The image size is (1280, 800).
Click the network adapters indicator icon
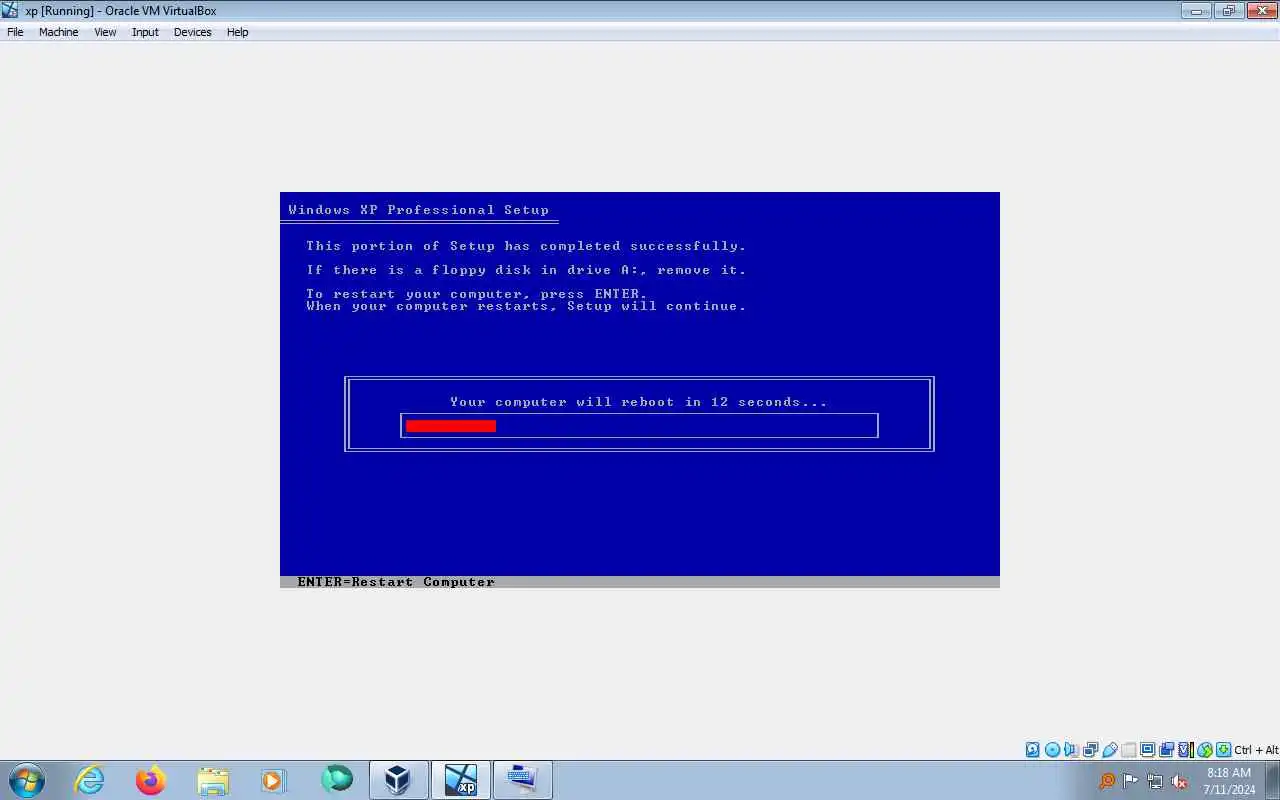click(x=1090, y=749)
